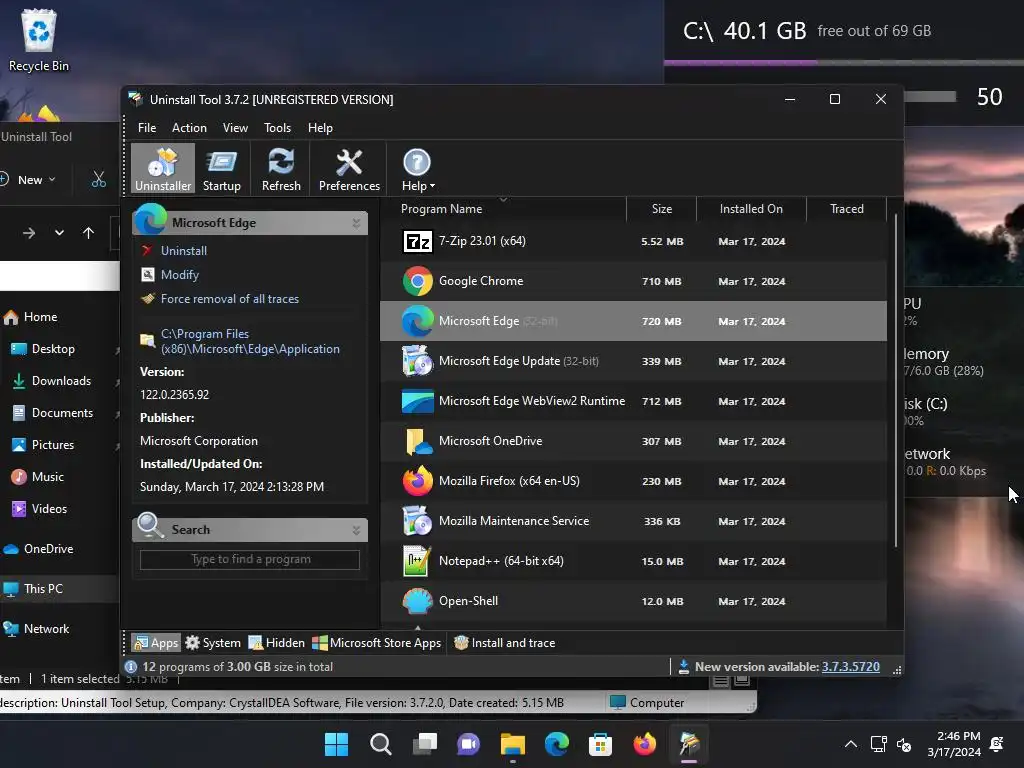The height and width of the screenshot is (768, 1024).
Task: Open the Uninstaller toolbar section
Action: (163, 168)
